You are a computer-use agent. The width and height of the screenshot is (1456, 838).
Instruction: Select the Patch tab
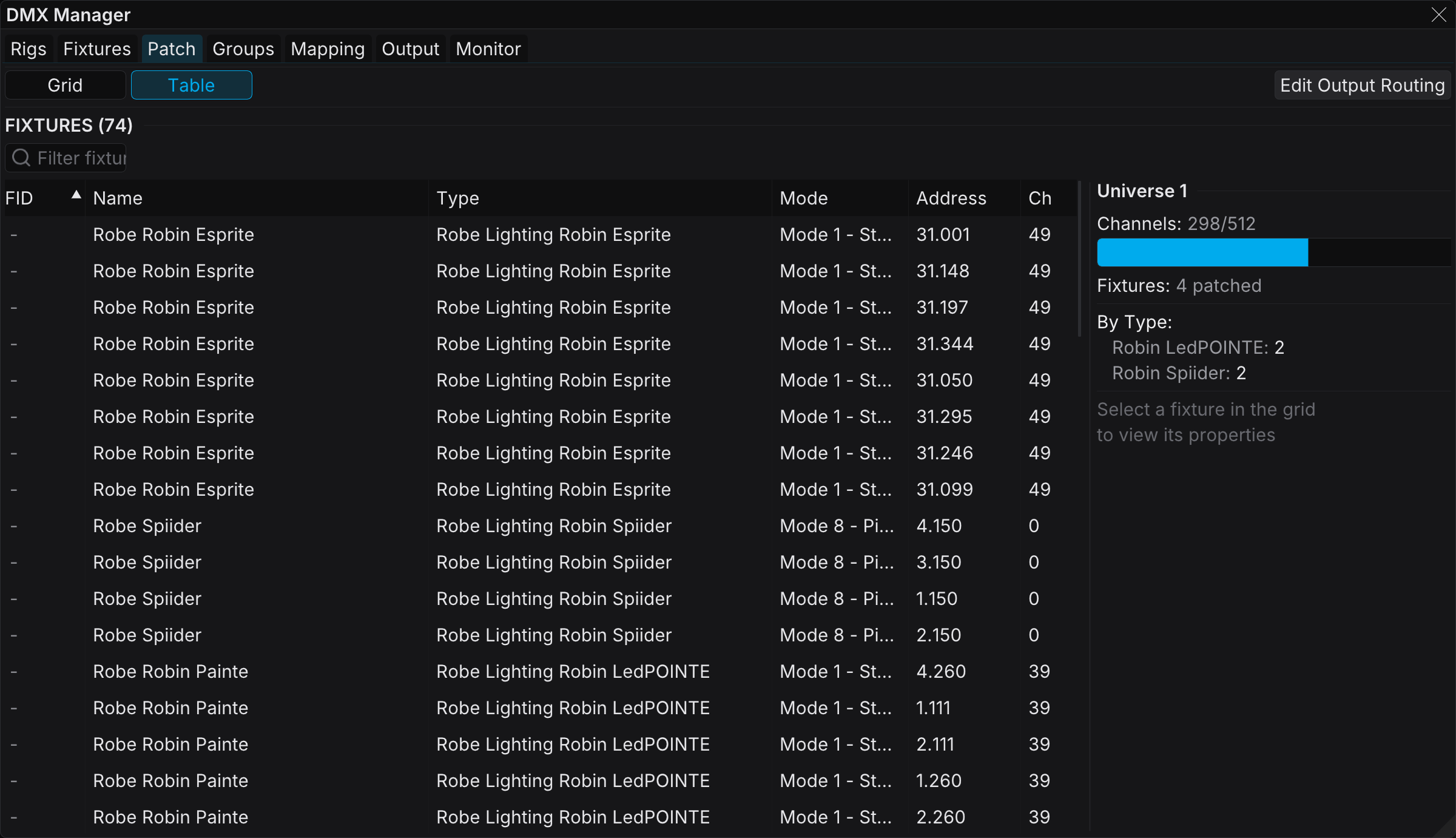coord(172,49)
